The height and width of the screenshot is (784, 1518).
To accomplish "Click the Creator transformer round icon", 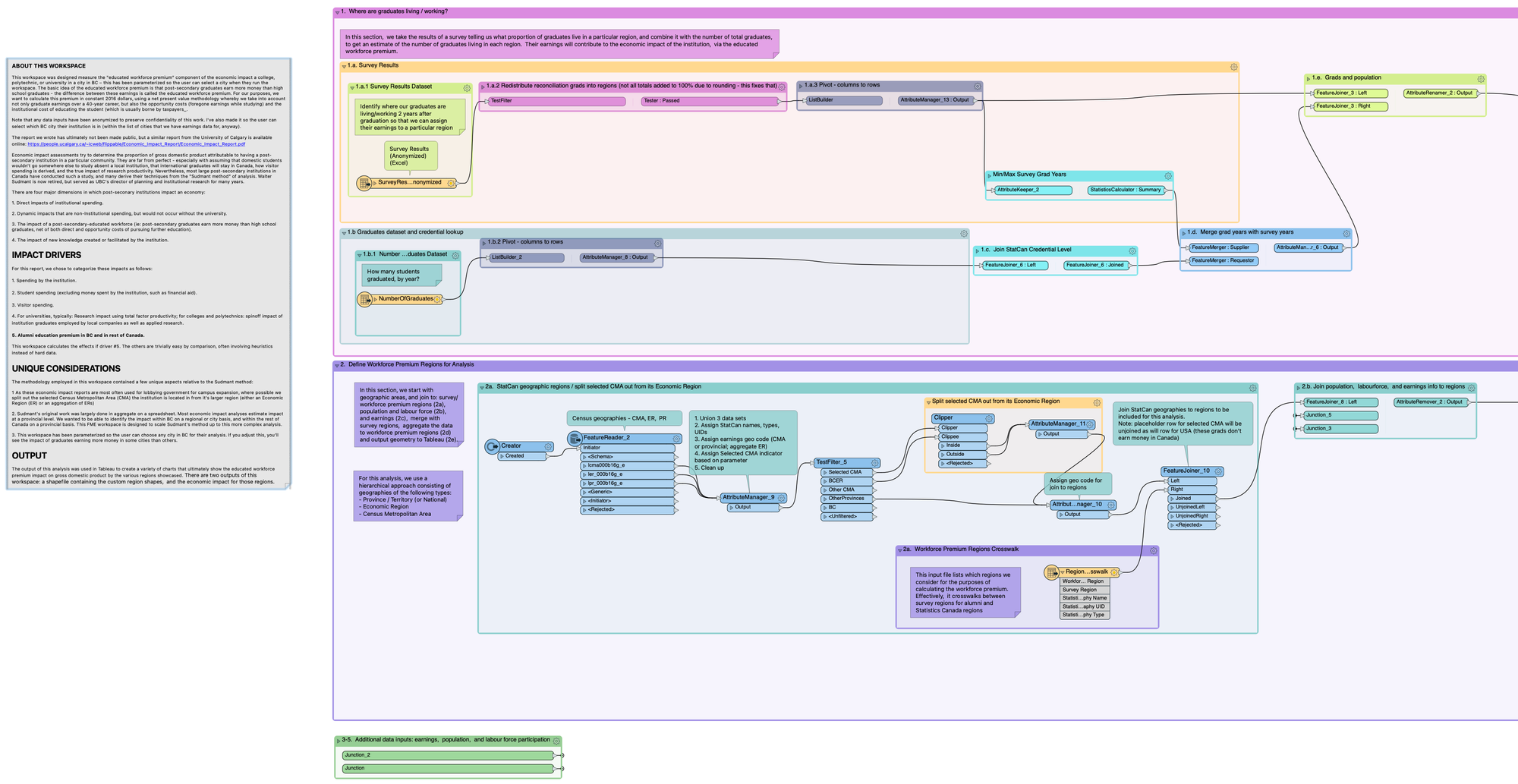I will click(492, 447).
